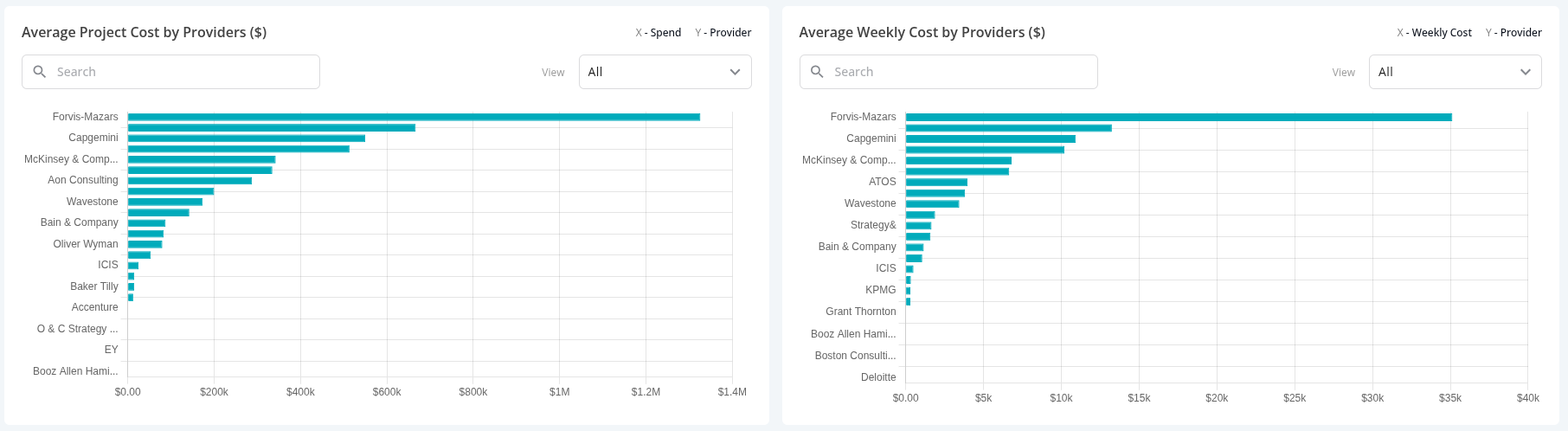Click the X - Weekly Cost axis legend
This screenshot has width=1568, height=431.
click(x=1434, y=33)
